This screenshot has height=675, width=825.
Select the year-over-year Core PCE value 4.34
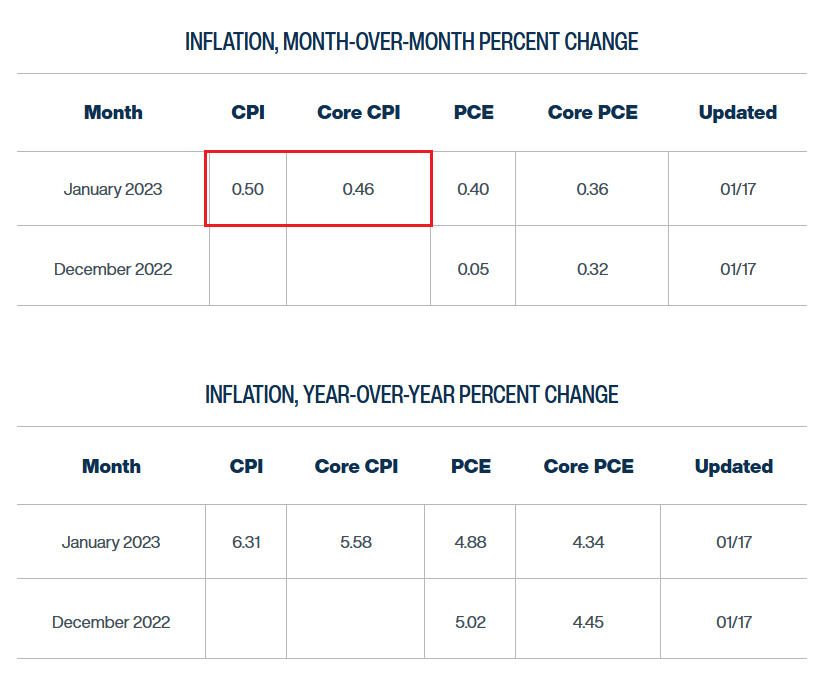tap(588, 542)
